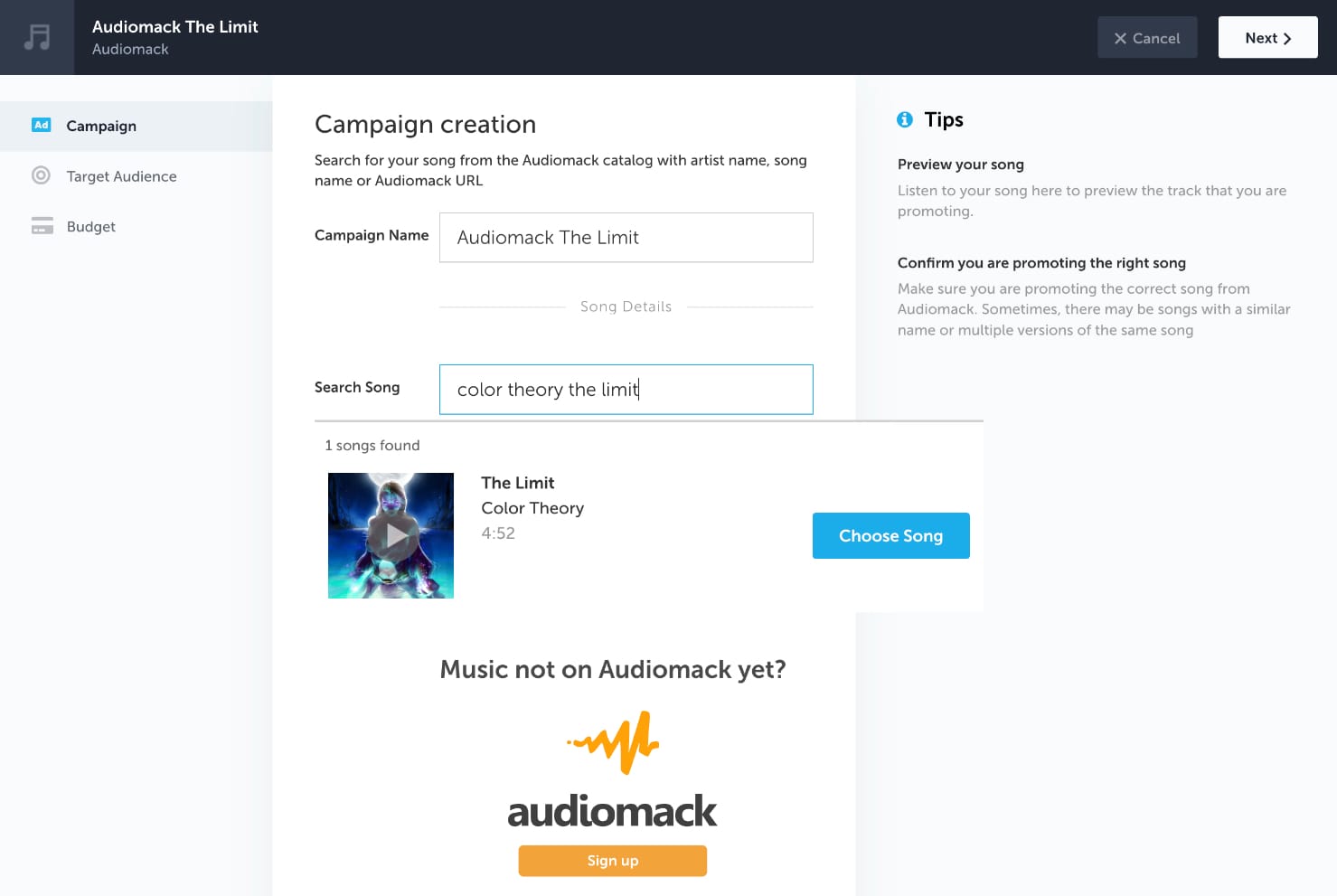The width and height of the screenshot is (1337, 896).
Task: Click the Campaign Name input field
Action: [x=626, y=237]
